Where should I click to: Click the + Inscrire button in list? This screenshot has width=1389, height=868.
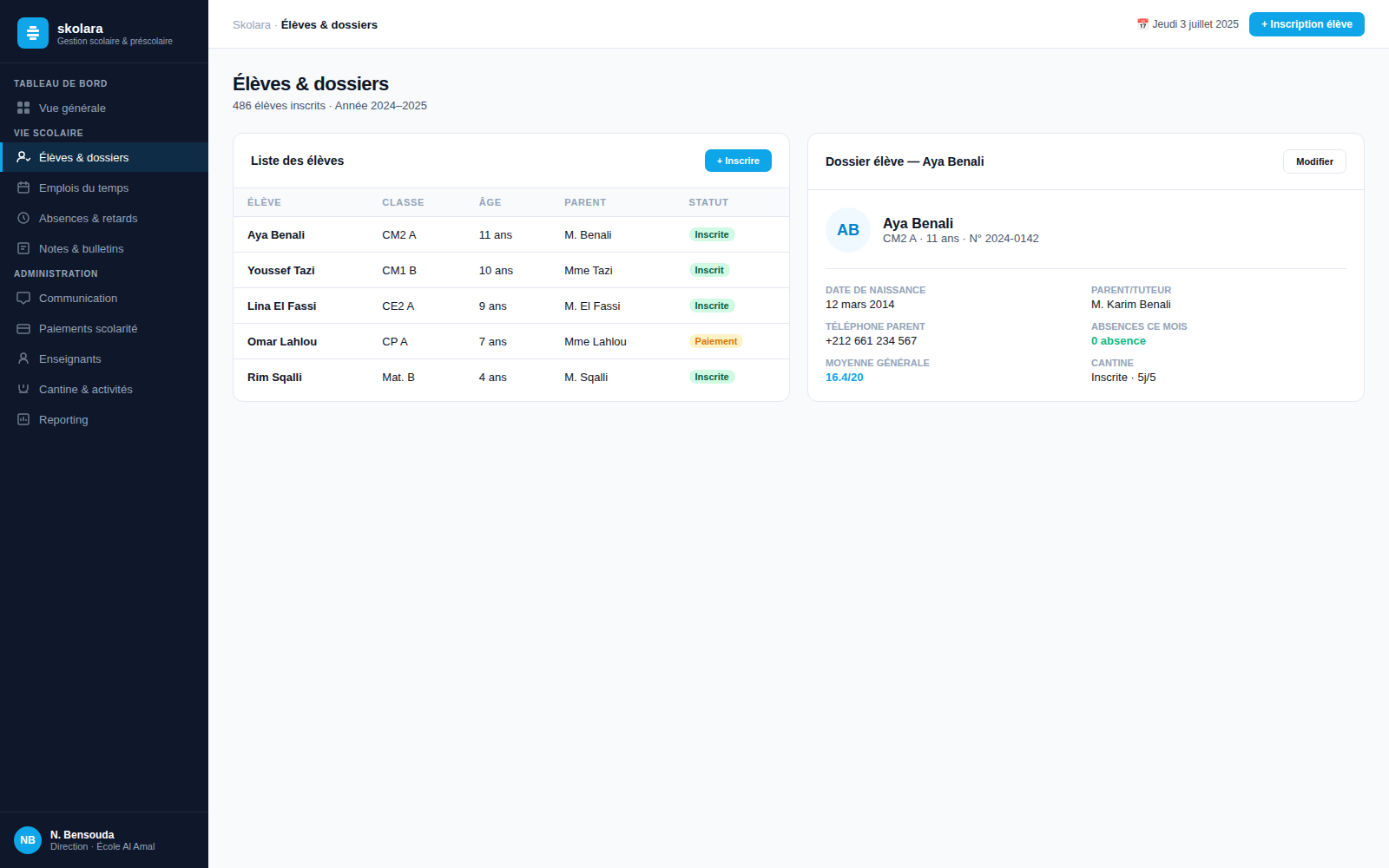(738, 161)
